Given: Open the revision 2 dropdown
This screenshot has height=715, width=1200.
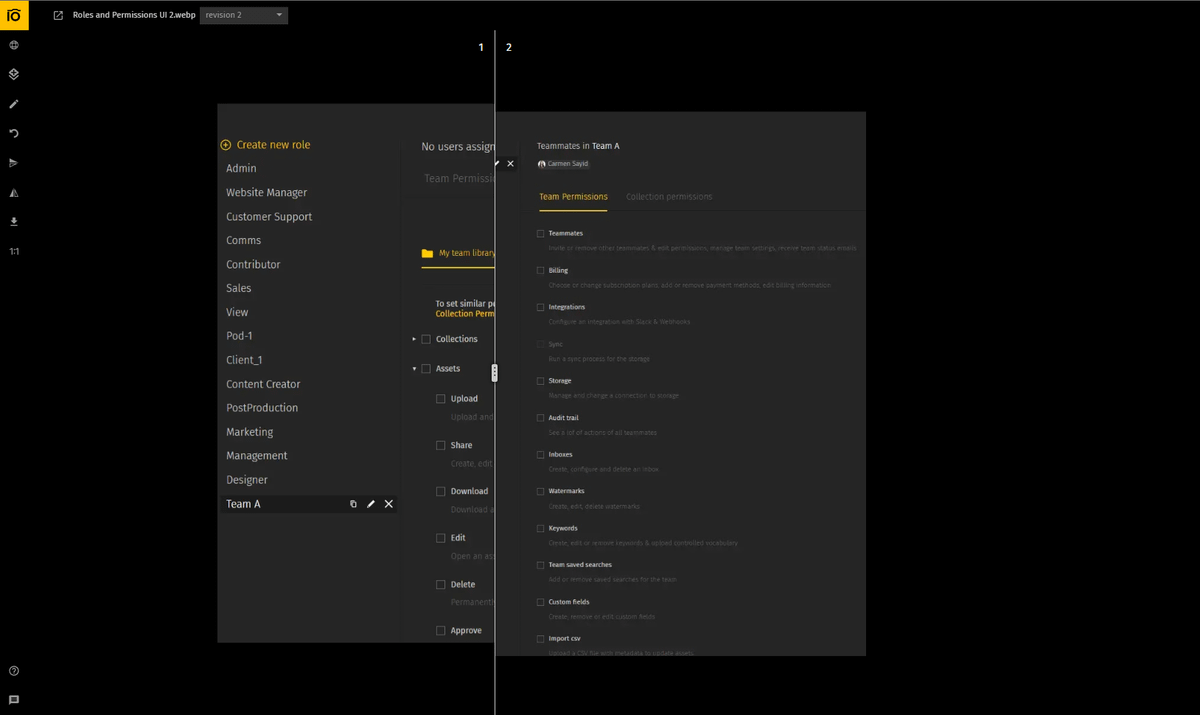Looking at the screenshot, I should pos(244,15).
